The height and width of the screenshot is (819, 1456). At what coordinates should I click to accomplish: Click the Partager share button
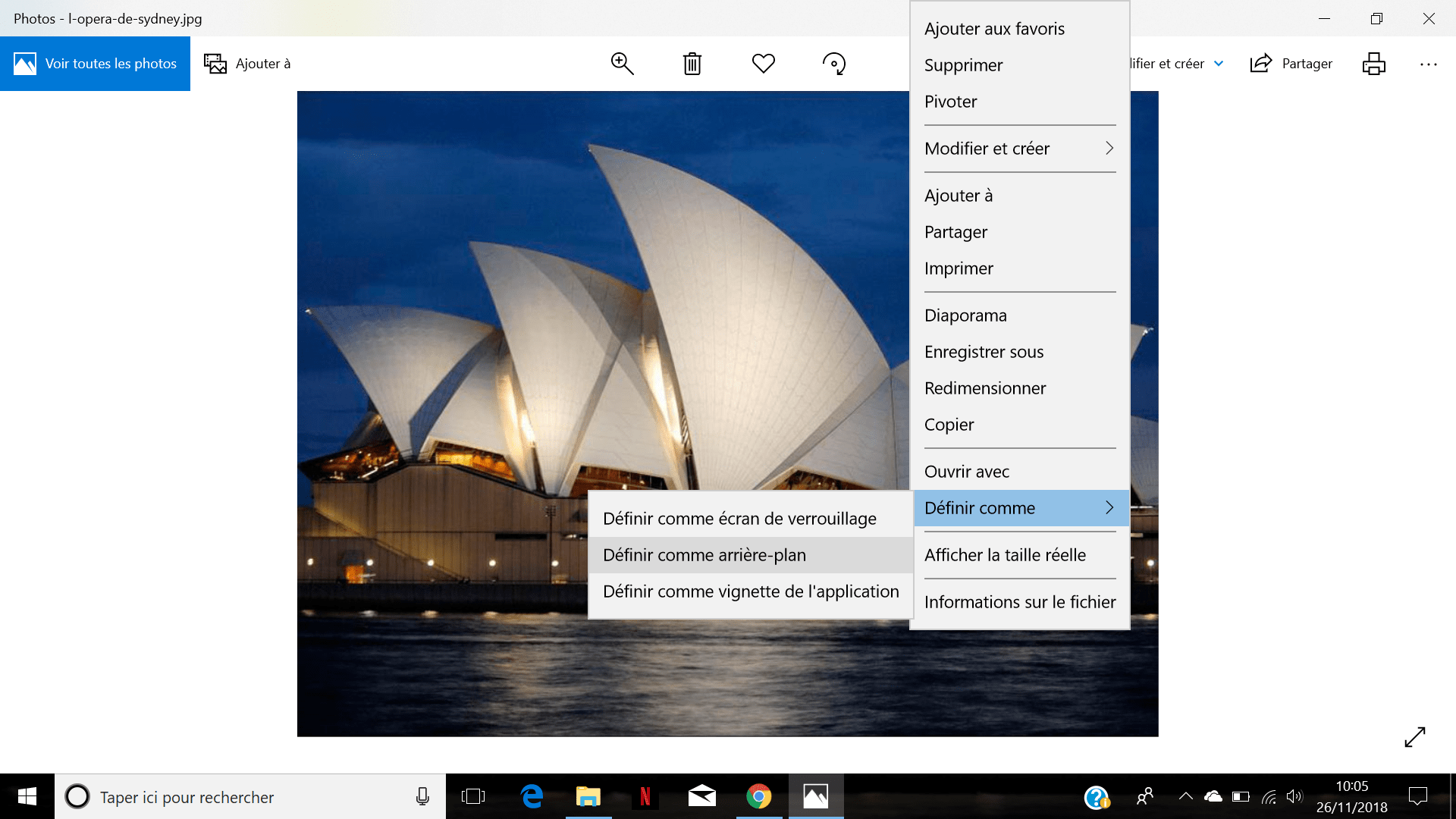1291,64
